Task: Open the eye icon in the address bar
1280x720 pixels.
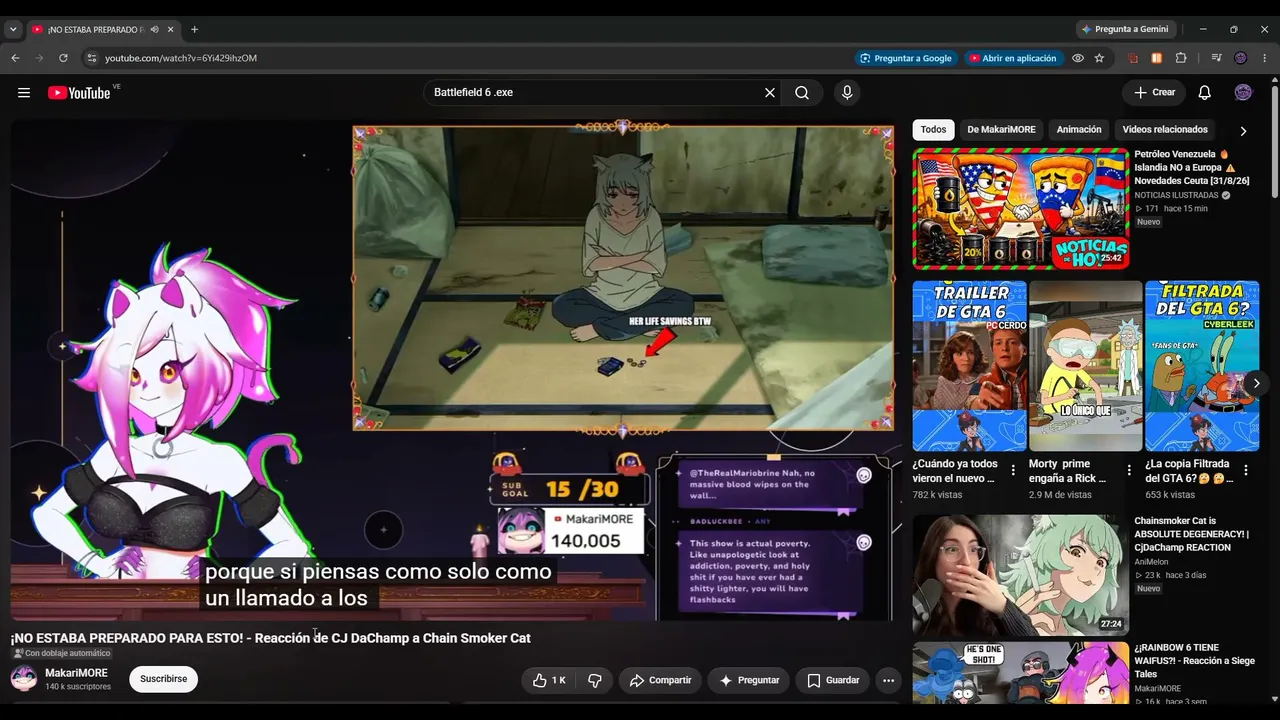Action: pyautogui.click(x=1078, y=58)
